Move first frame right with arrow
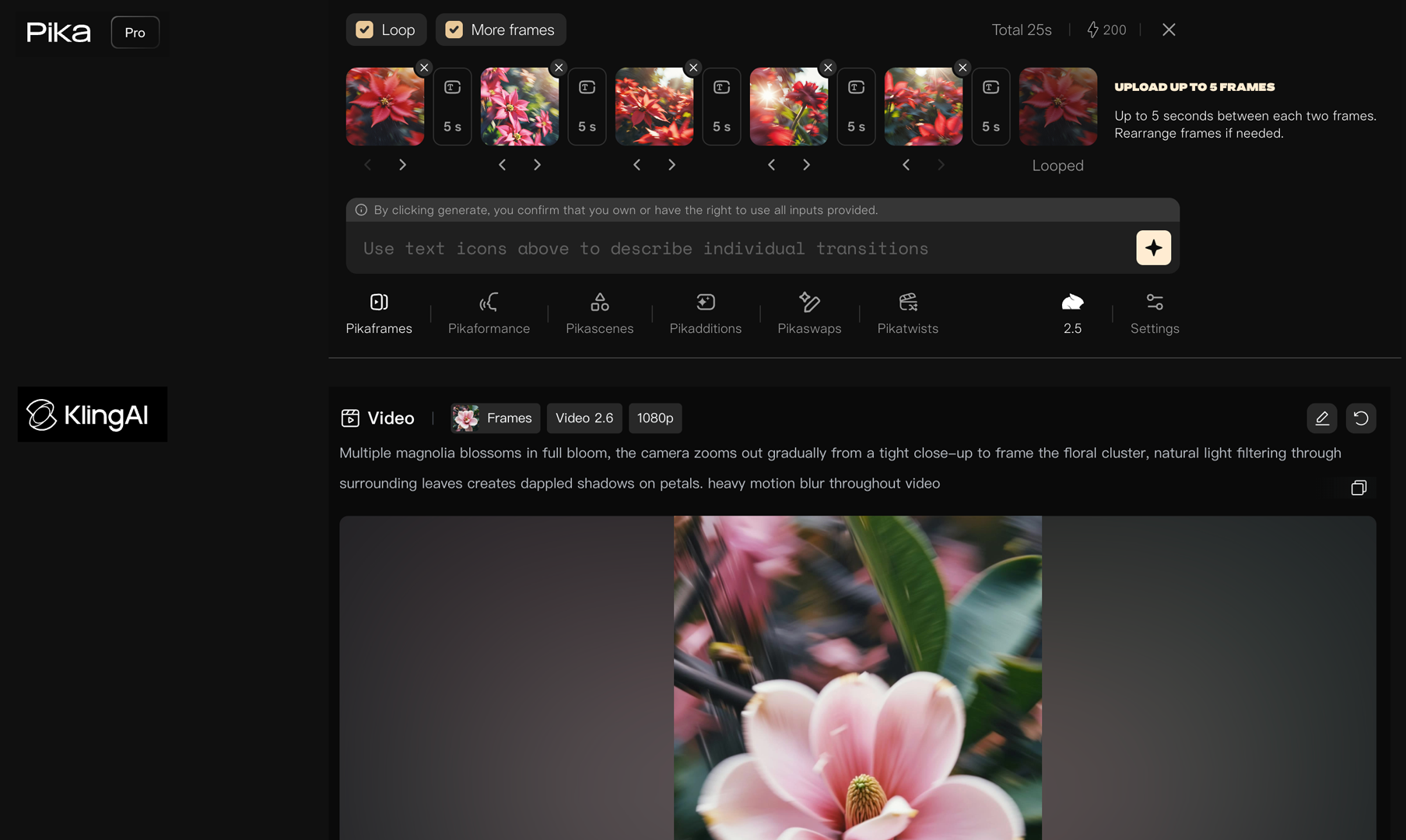This screenshot has width=1406, height=840. coord(402,165)
